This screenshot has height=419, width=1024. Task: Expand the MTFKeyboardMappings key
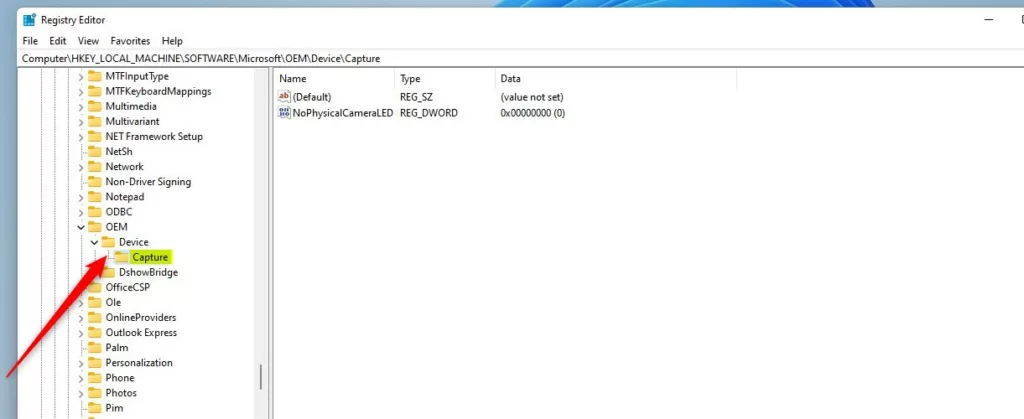pyautogui.click(x=81, y=92)
